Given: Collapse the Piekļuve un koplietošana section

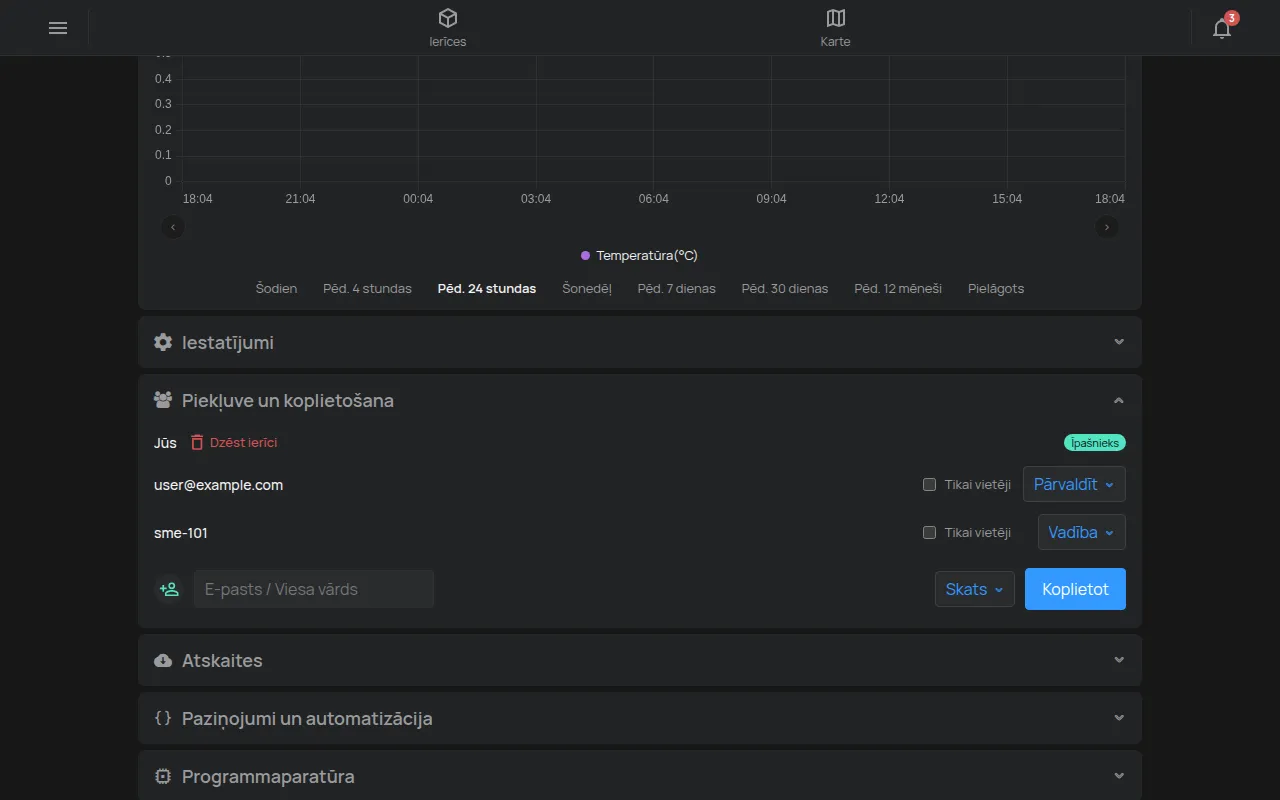Looking at the screenshot, I should (640, 400).
